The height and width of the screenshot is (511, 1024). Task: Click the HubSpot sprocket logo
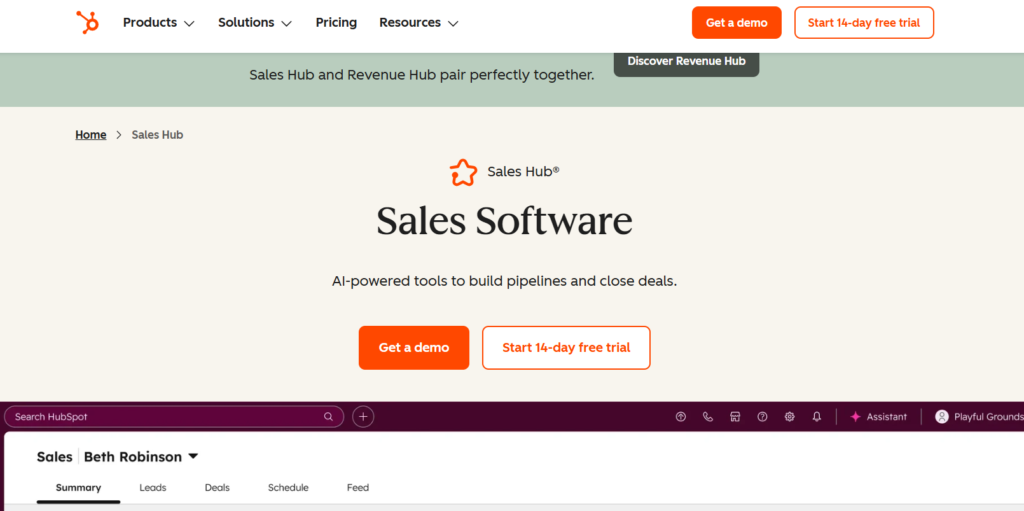coord(88,22)
